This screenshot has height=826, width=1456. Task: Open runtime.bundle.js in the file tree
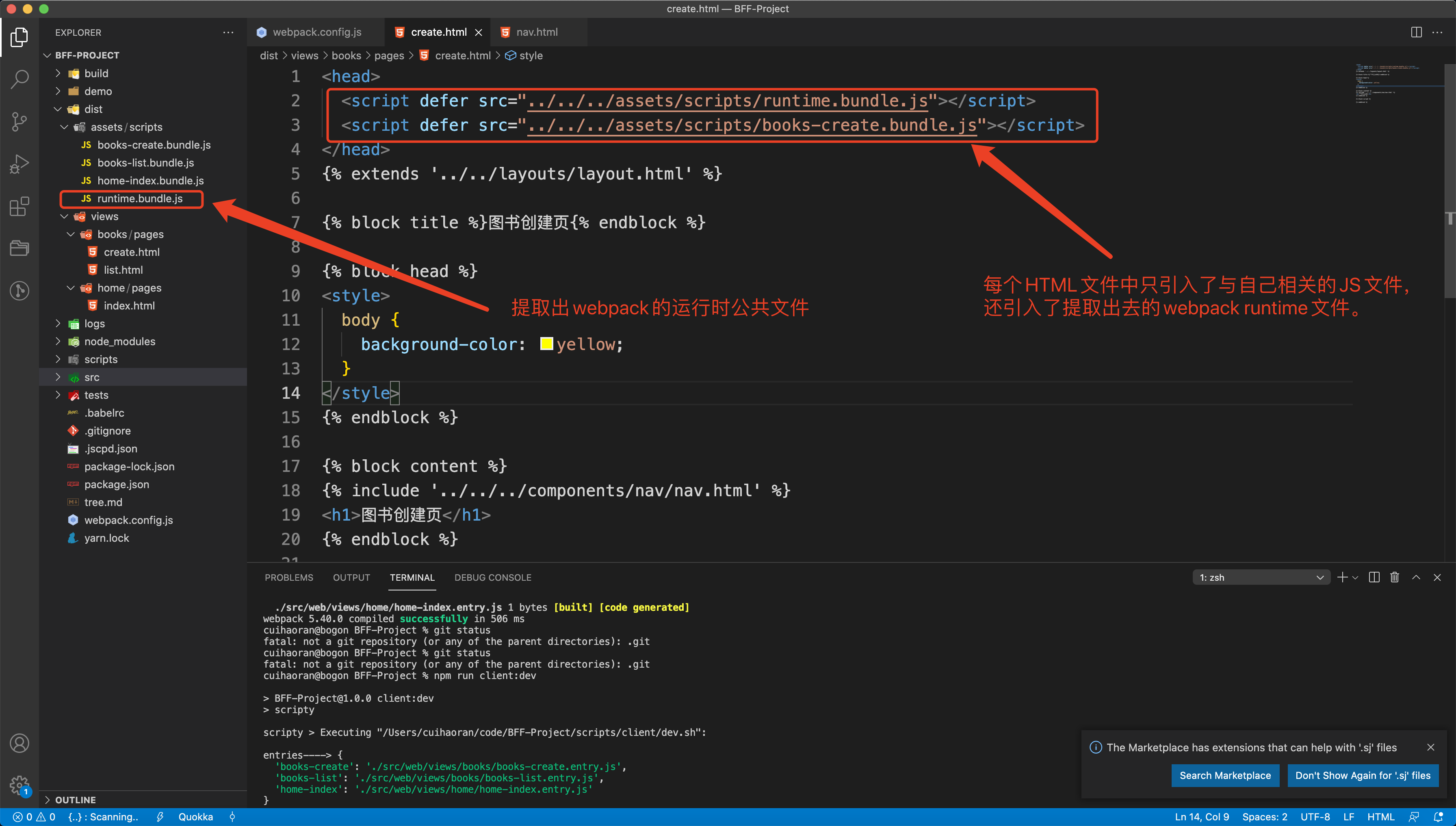140,199
